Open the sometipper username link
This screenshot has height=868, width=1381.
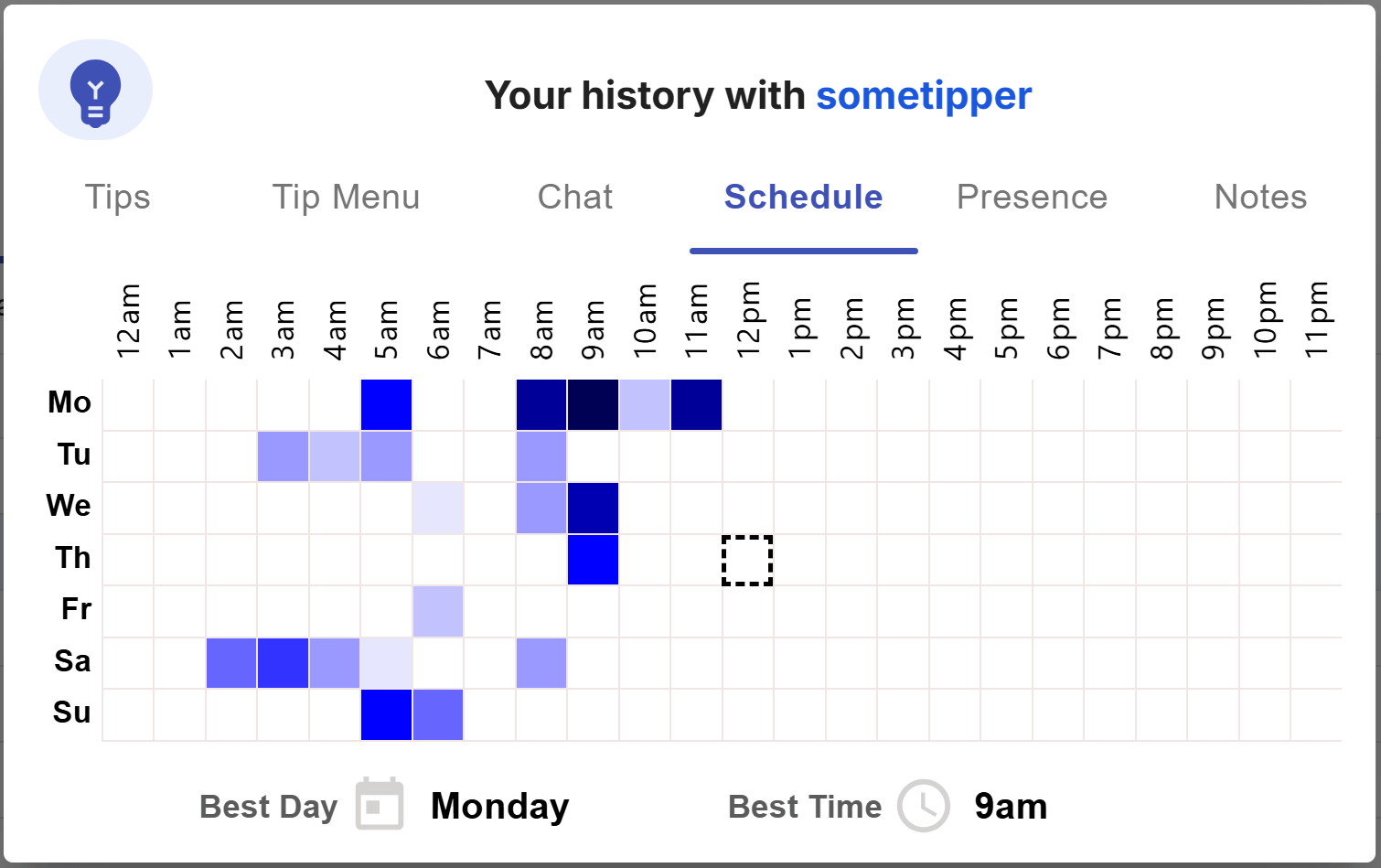coord(924,95)
